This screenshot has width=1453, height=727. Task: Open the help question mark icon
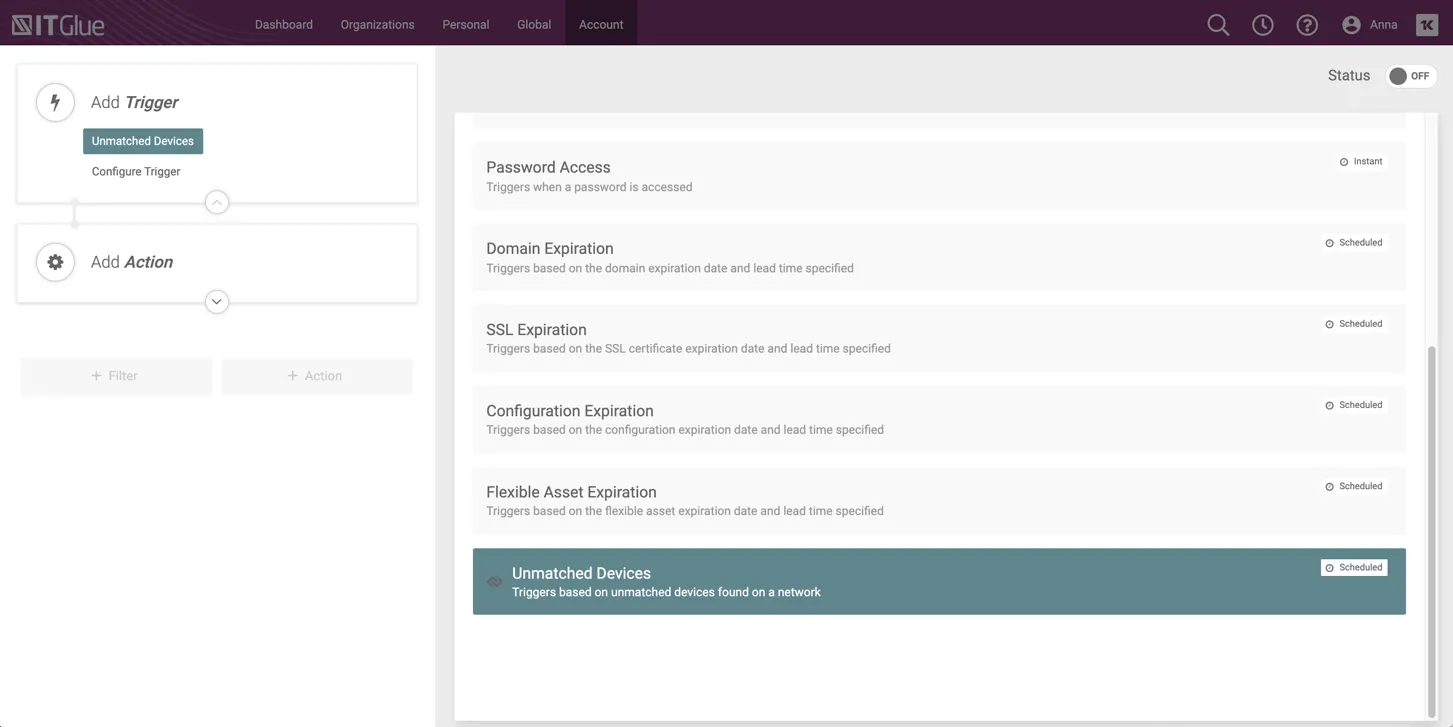tap(1306, 24)
